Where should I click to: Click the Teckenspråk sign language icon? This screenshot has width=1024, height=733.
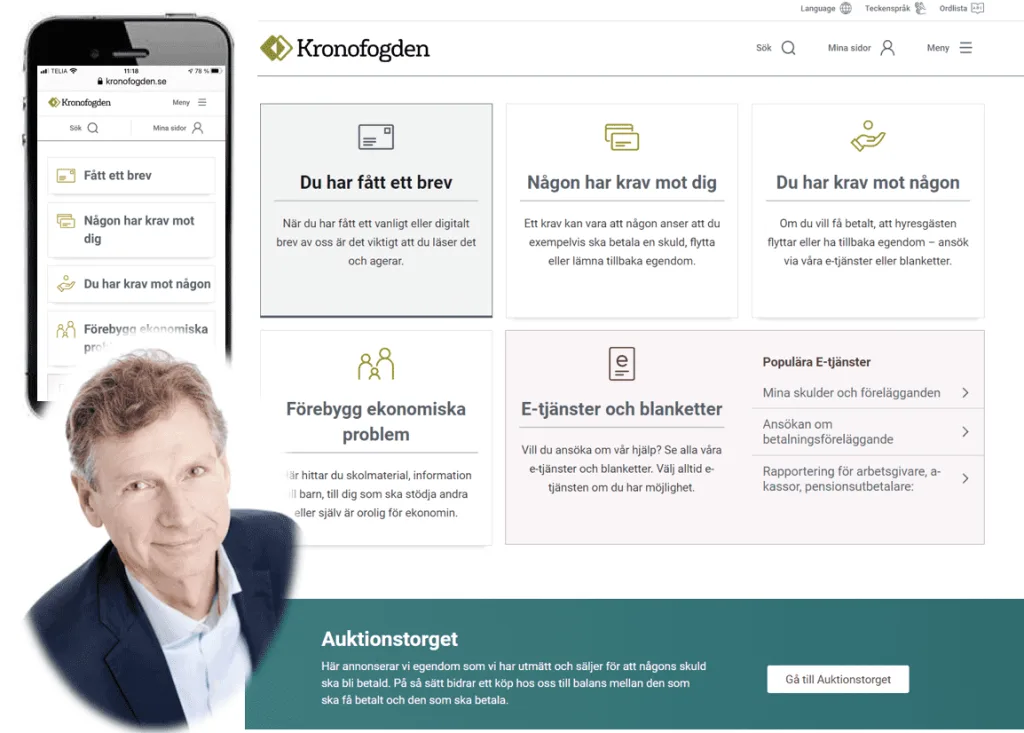[x=920, y=8]
